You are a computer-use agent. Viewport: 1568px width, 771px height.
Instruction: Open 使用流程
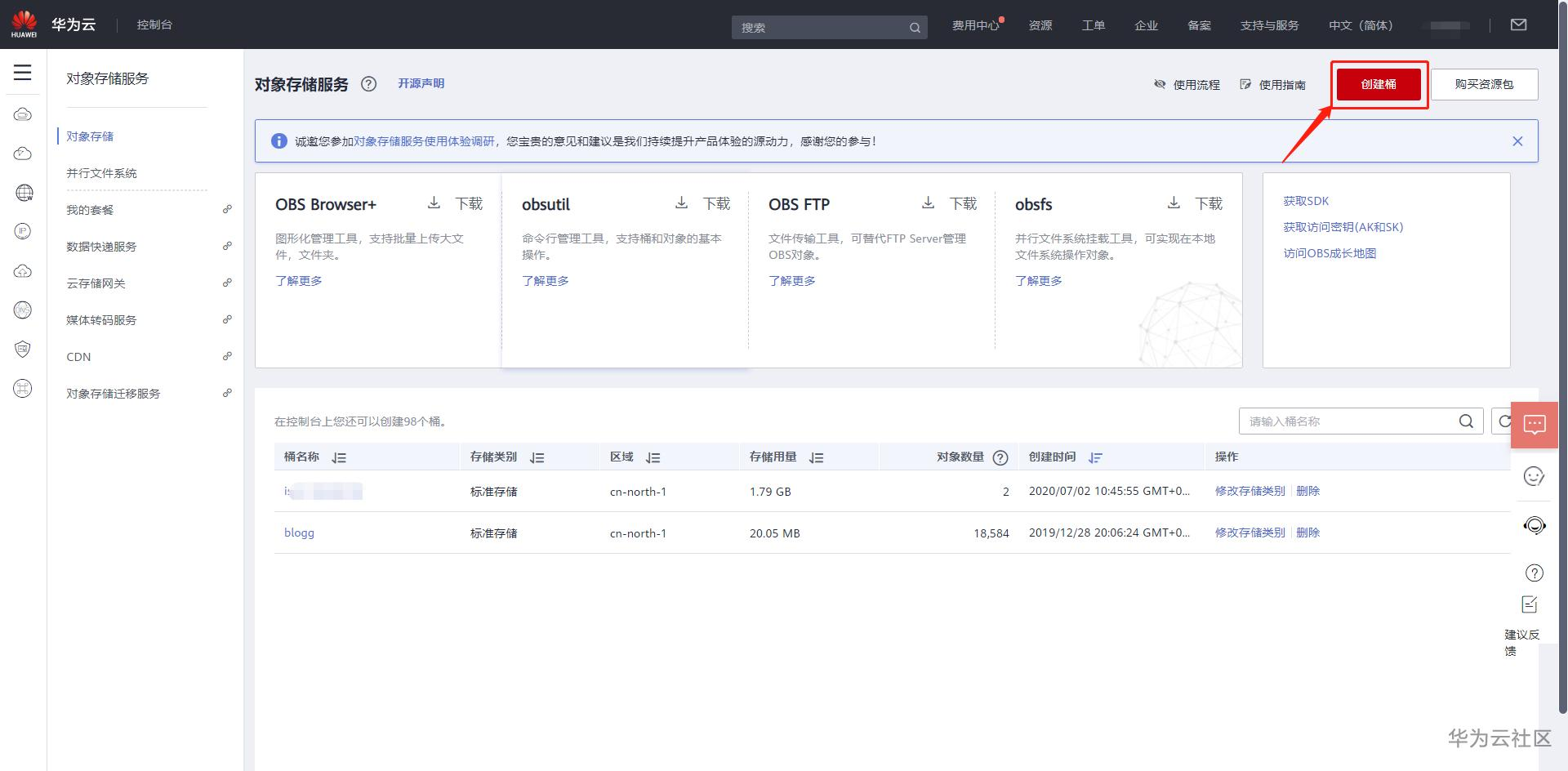pos(1187,85)
